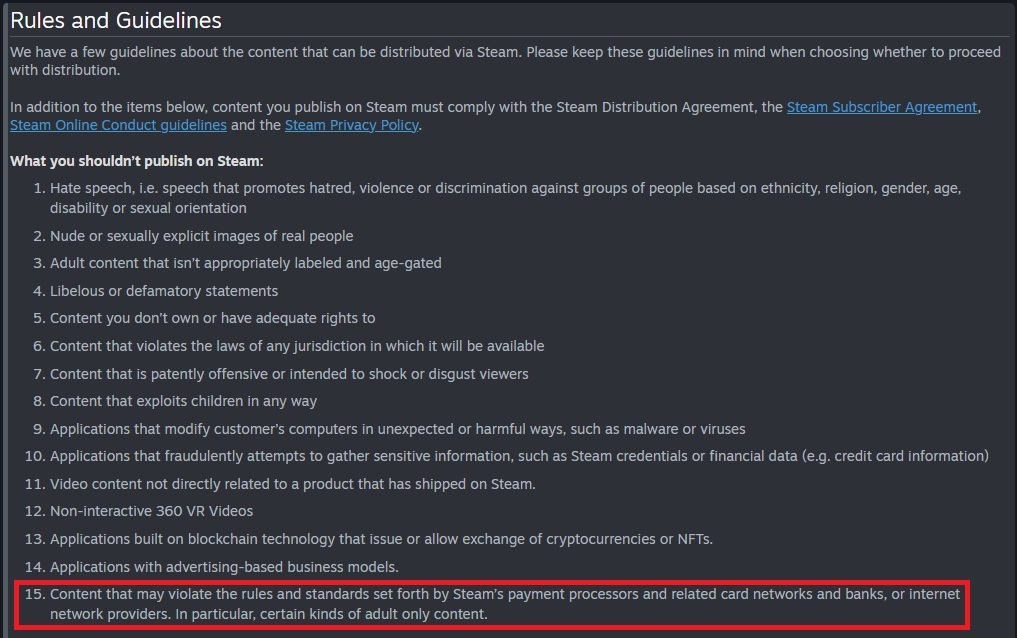Select the rule on fraudulently gathering sensitive information
1017x638 pixels.
click(519, 456)
